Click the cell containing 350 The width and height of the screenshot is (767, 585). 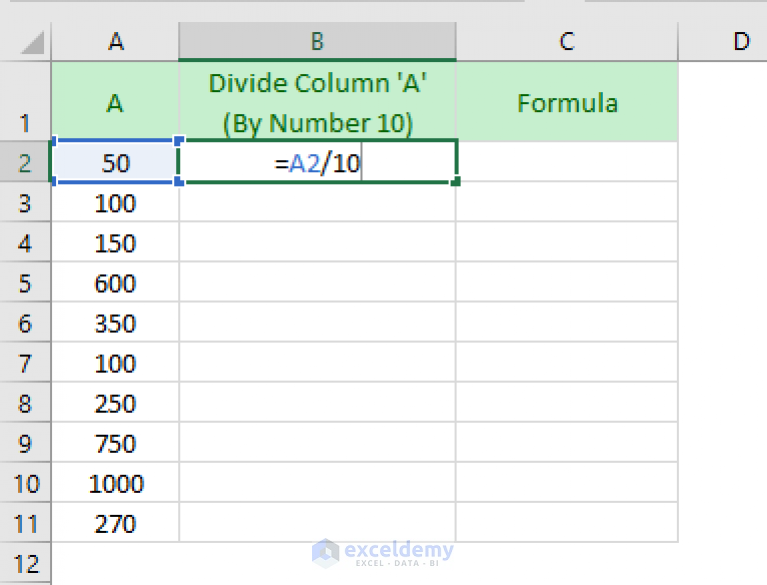pos(115,322)
